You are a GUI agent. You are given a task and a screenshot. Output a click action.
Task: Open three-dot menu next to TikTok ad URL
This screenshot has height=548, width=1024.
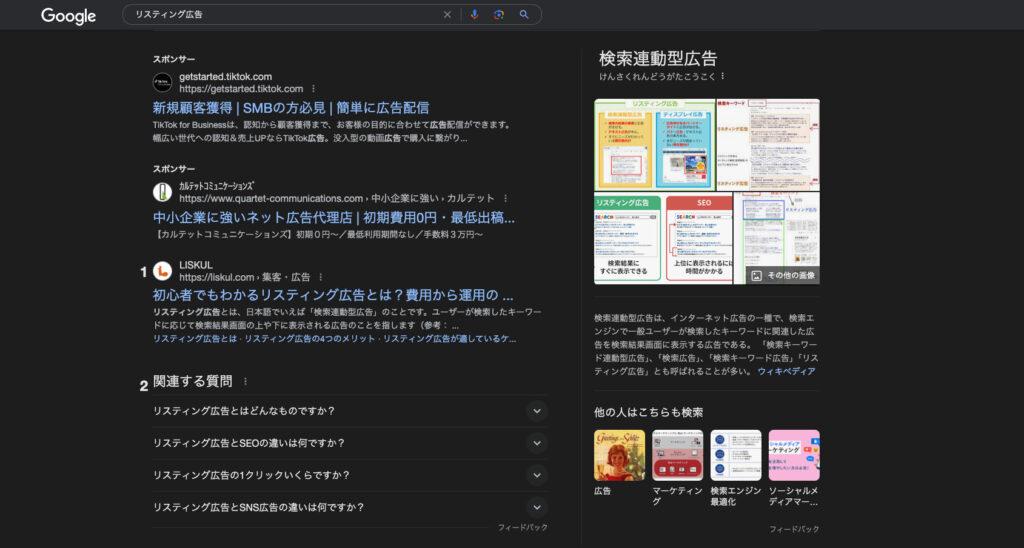click(x=313, y=89)
